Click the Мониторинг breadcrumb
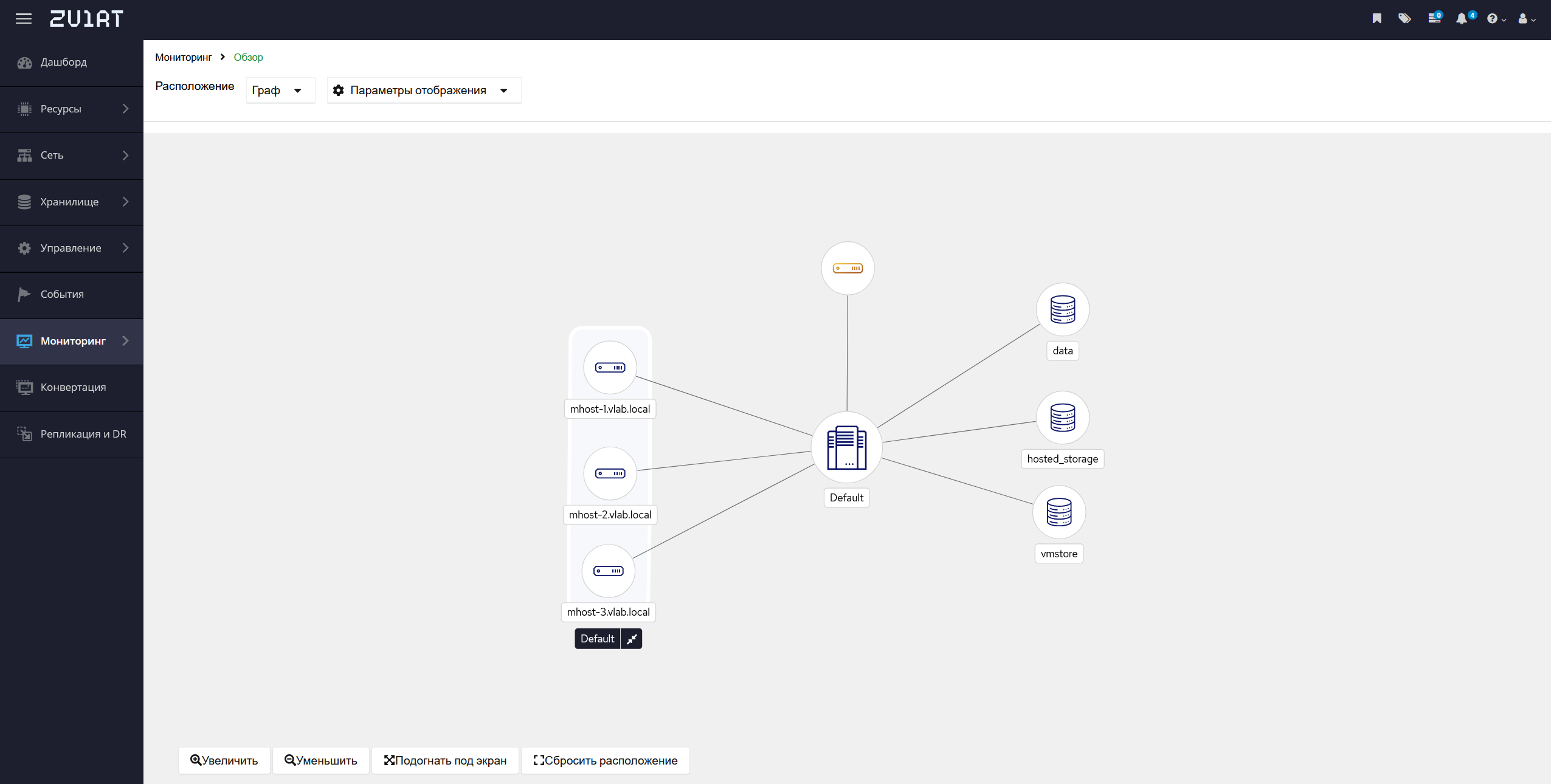1551x784 pixels. (x=183, y=57)
